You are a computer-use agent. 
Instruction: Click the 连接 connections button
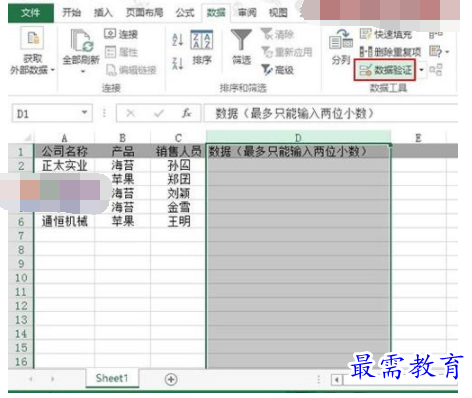121,34
